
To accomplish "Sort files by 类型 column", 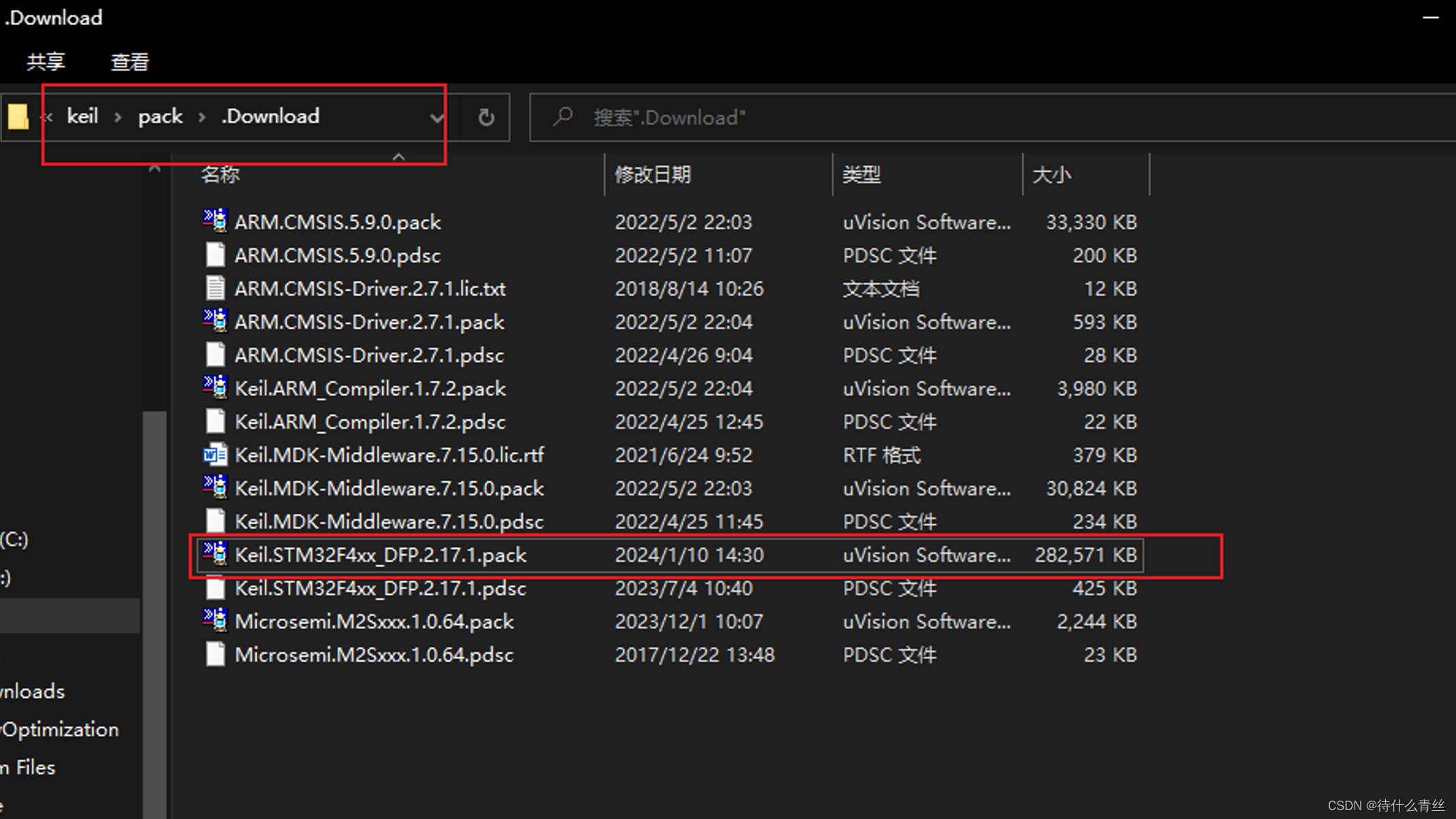I will pyautogui.click(x=862, y=175).
